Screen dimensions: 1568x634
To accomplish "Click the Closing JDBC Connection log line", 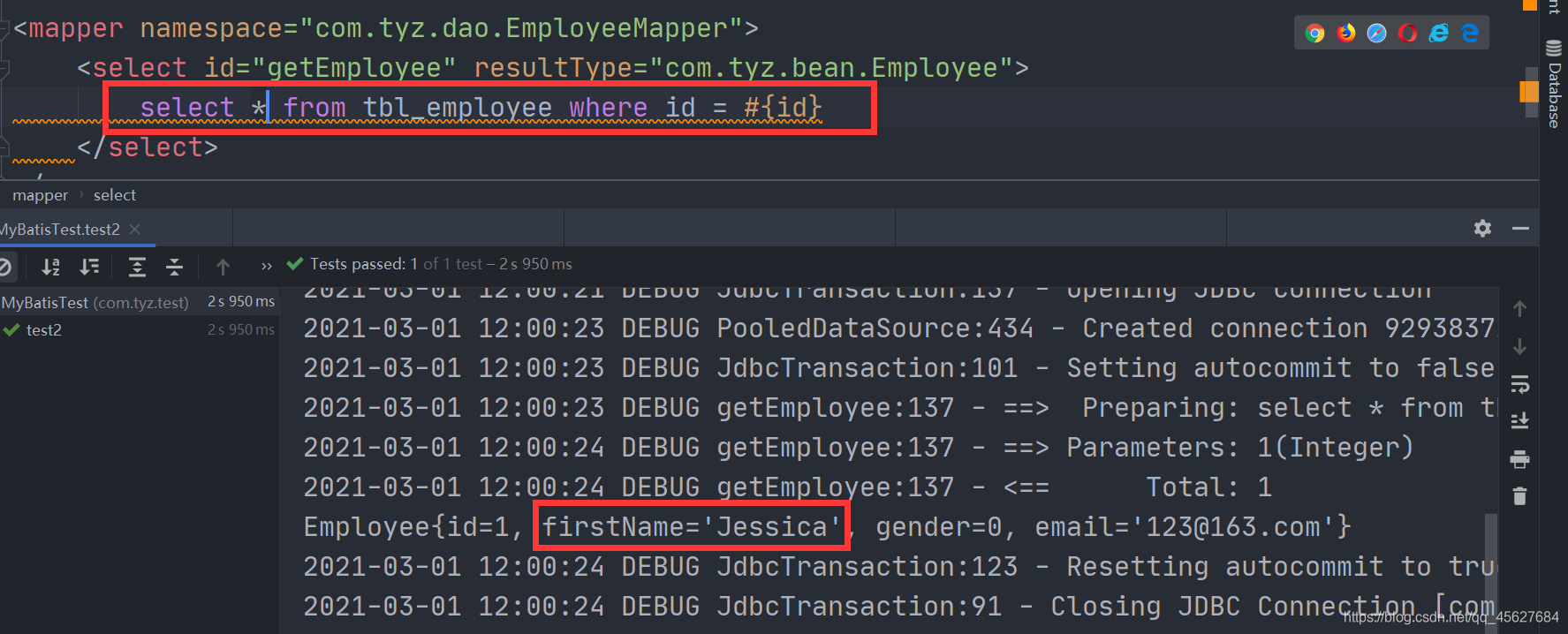I will 899,607.
